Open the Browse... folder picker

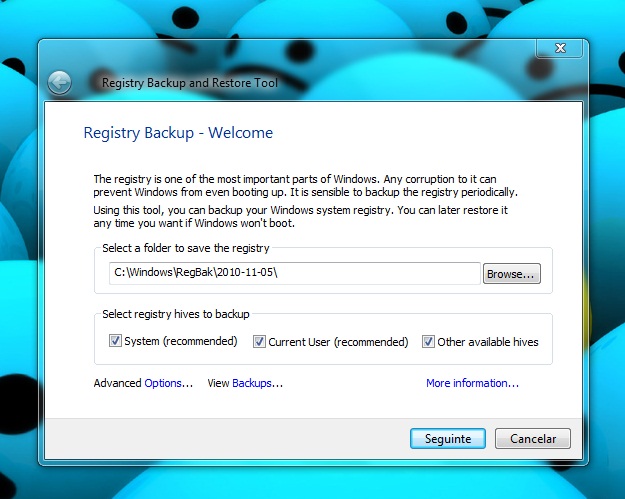point(512,274)
